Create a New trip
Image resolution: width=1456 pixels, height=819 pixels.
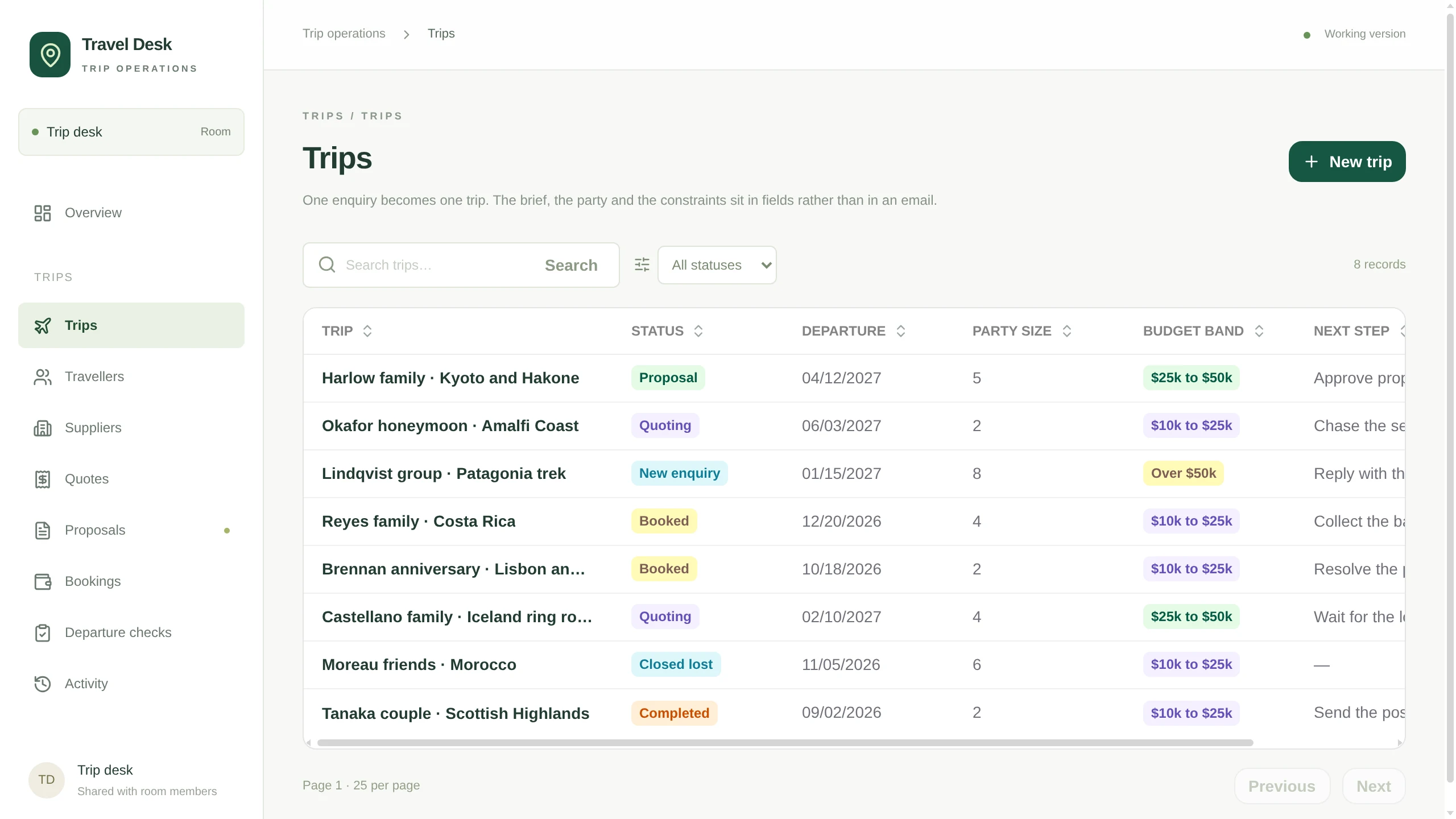[1347, 162]
